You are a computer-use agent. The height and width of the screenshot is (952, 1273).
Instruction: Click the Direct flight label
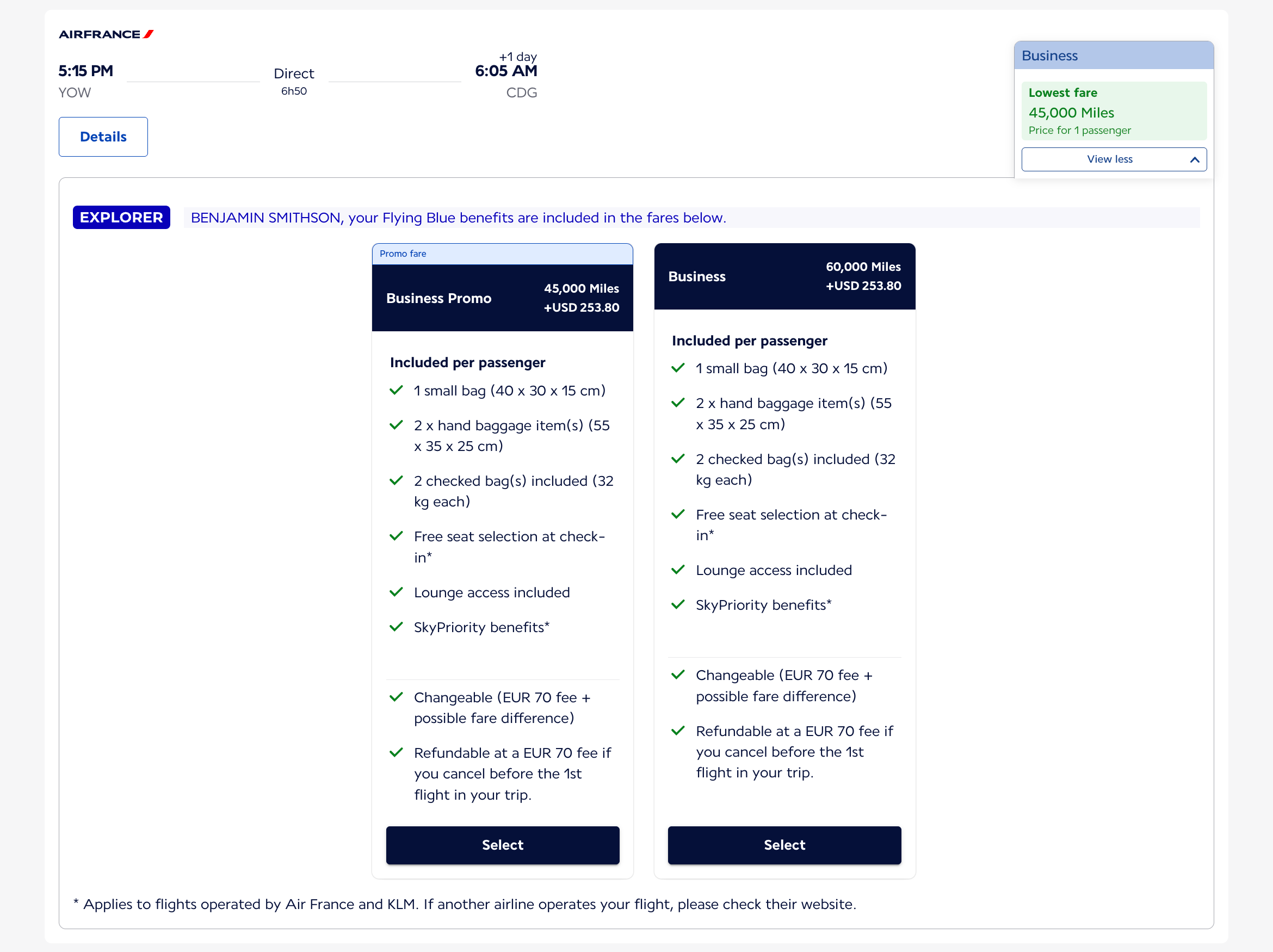(x=294, y=73)
